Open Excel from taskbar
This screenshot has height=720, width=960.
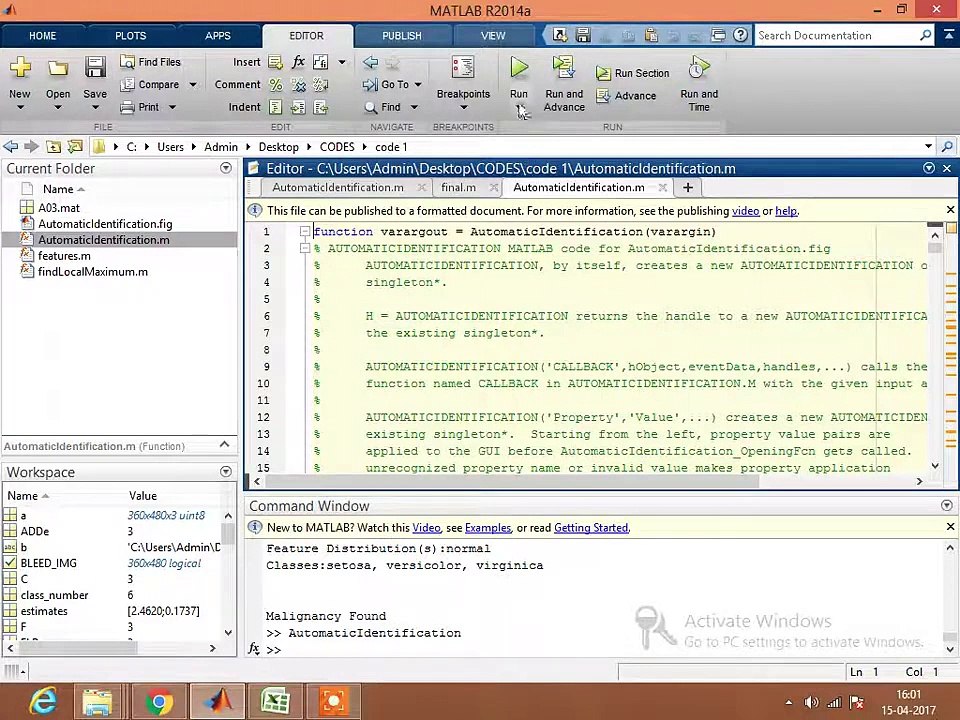point(276,702)
